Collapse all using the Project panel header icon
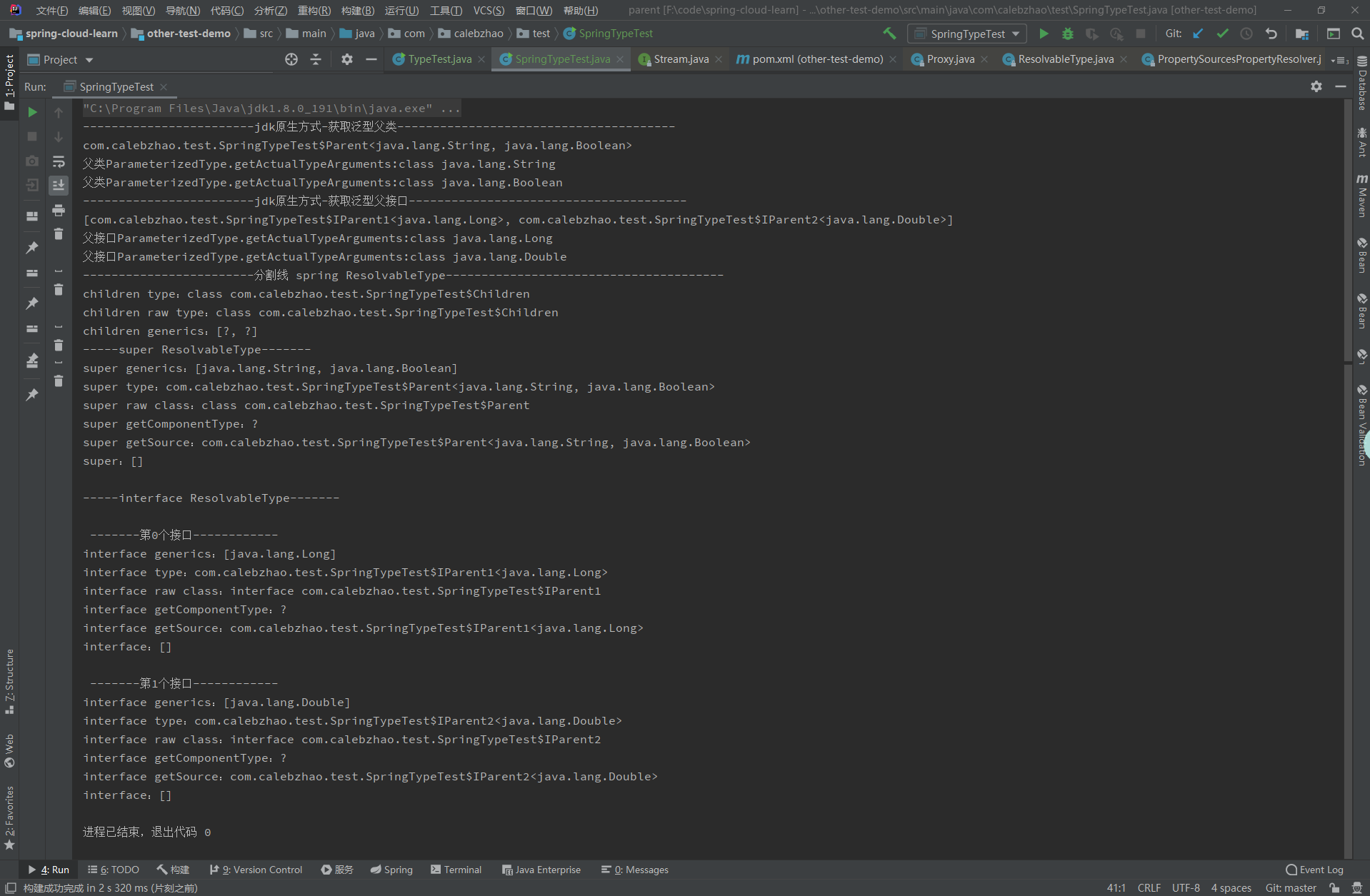The height and width of the screenshot is (896, 1370). [316, 60]
